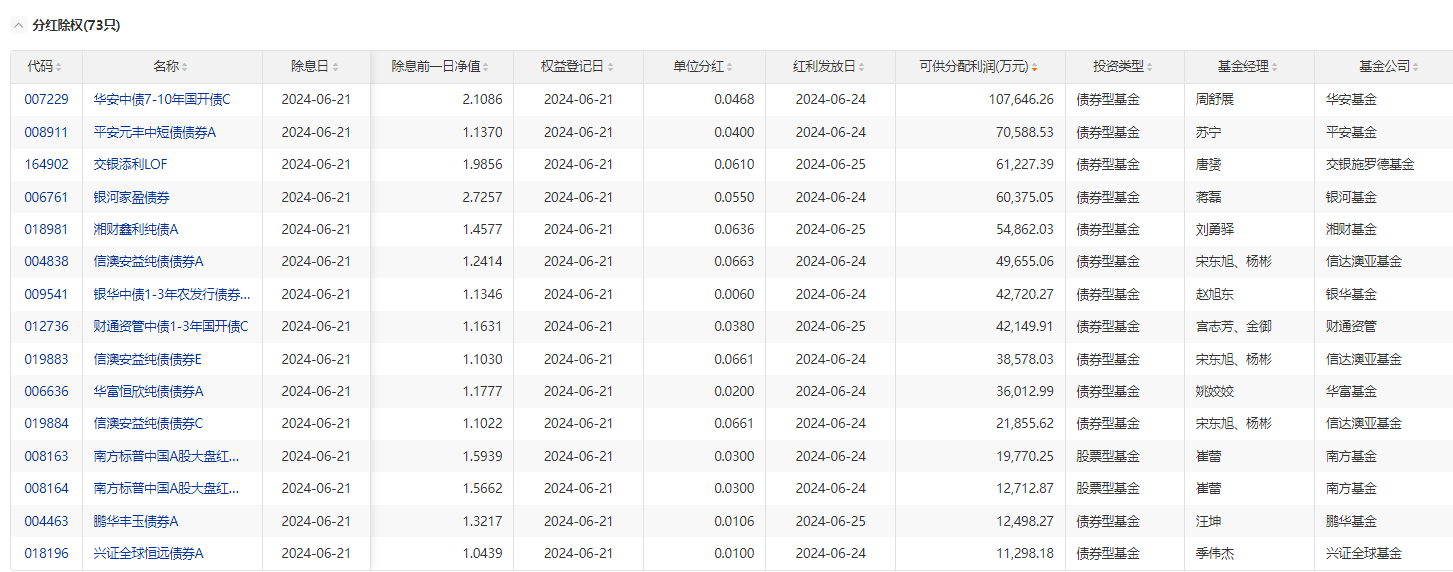Open fund 湘财鑫利纯债A
Viewport: 1453px width, 572px height.
tap(136, 229)
